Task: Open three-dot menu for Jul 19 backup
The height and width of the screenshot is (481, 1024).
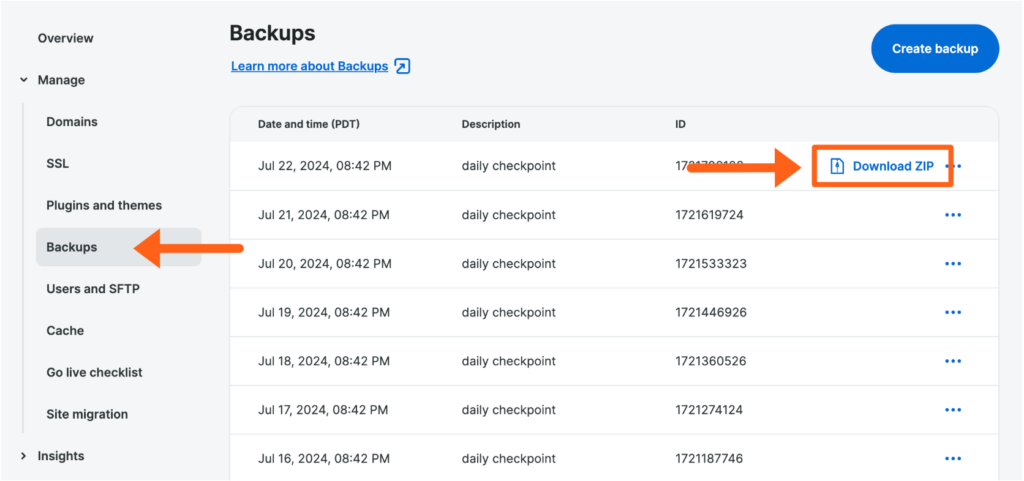Action: pyautogui.click(x=952, y=313)
